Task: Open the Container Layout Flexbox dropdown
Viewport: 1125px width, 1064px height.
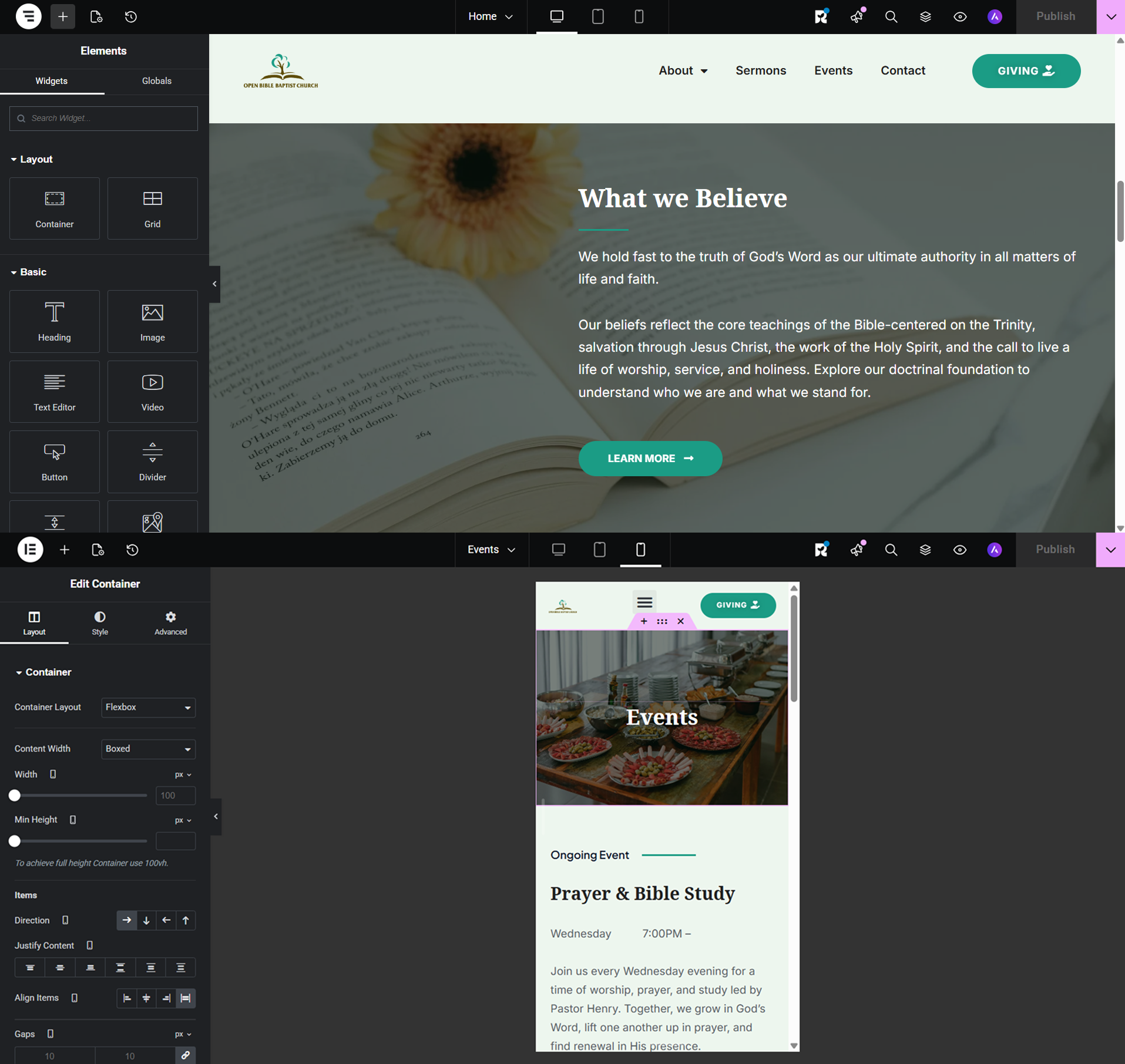Action: (x=148, y=707)
